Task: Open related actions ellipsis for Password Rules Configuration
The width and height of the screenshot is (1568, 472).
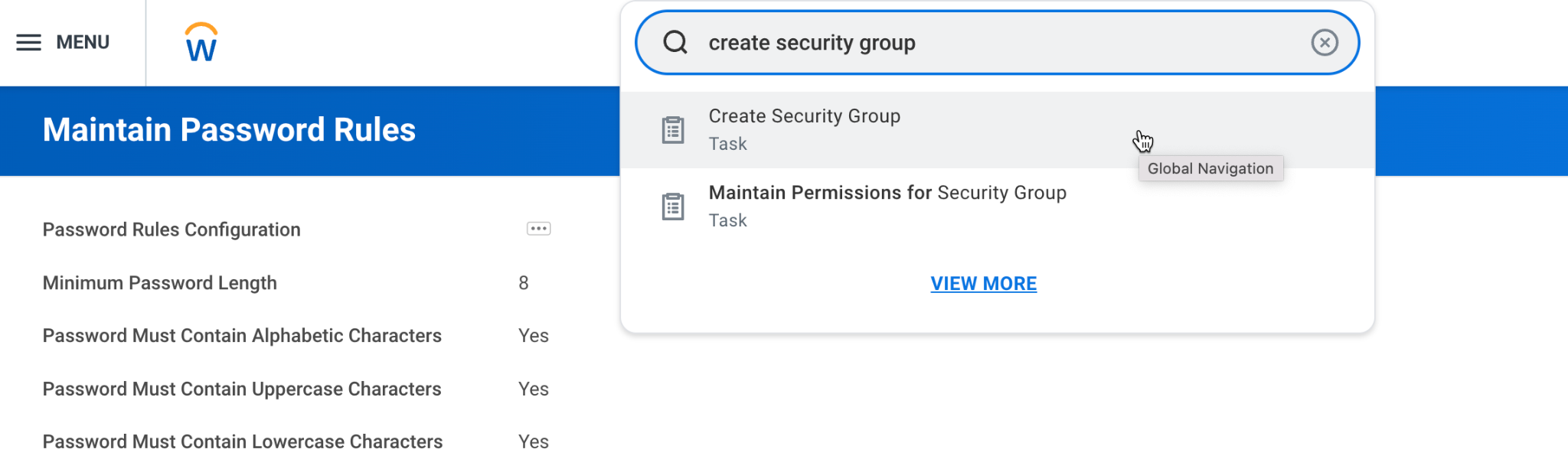Action: (539, 229)
